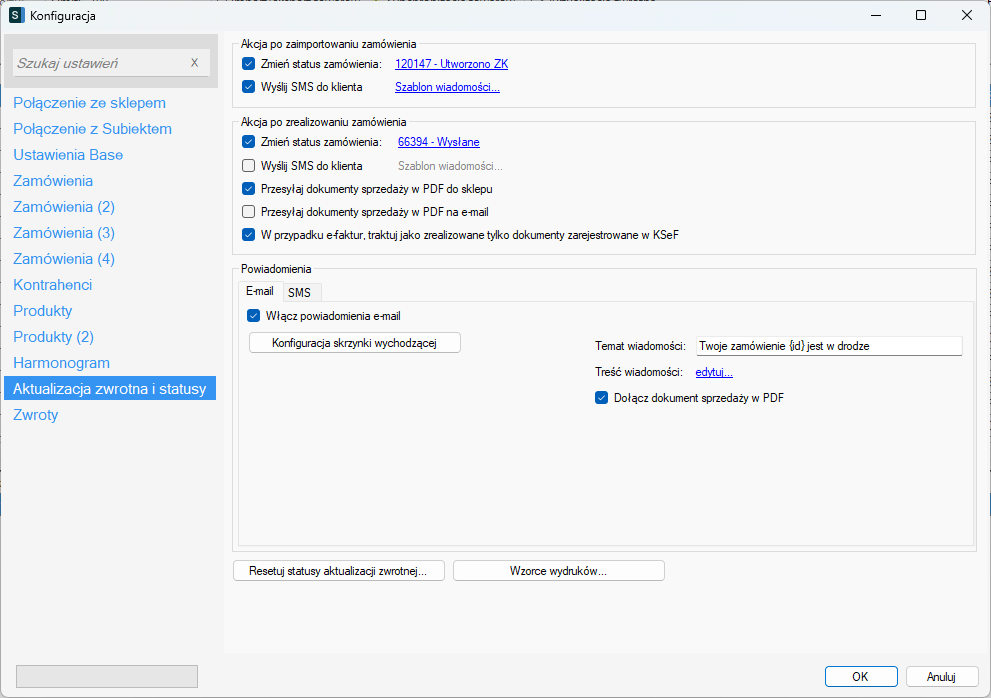Click 'edytuj...' message content link

point(714,372)
